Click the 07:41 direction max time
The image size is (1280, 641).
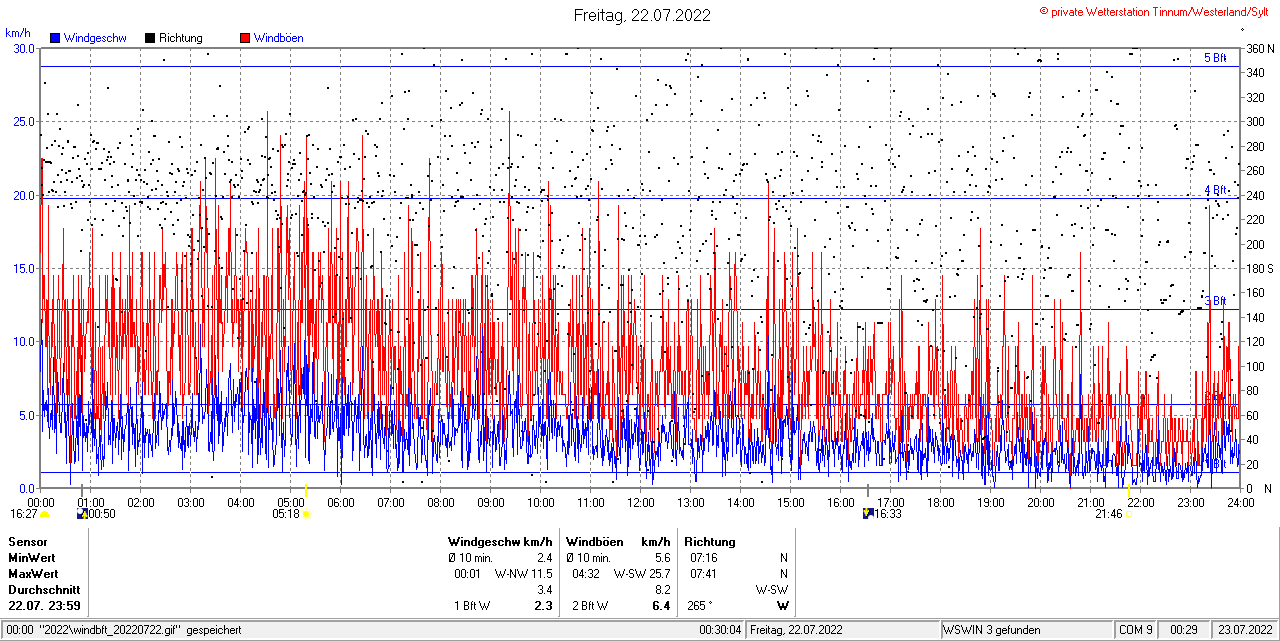coord(702,574)
